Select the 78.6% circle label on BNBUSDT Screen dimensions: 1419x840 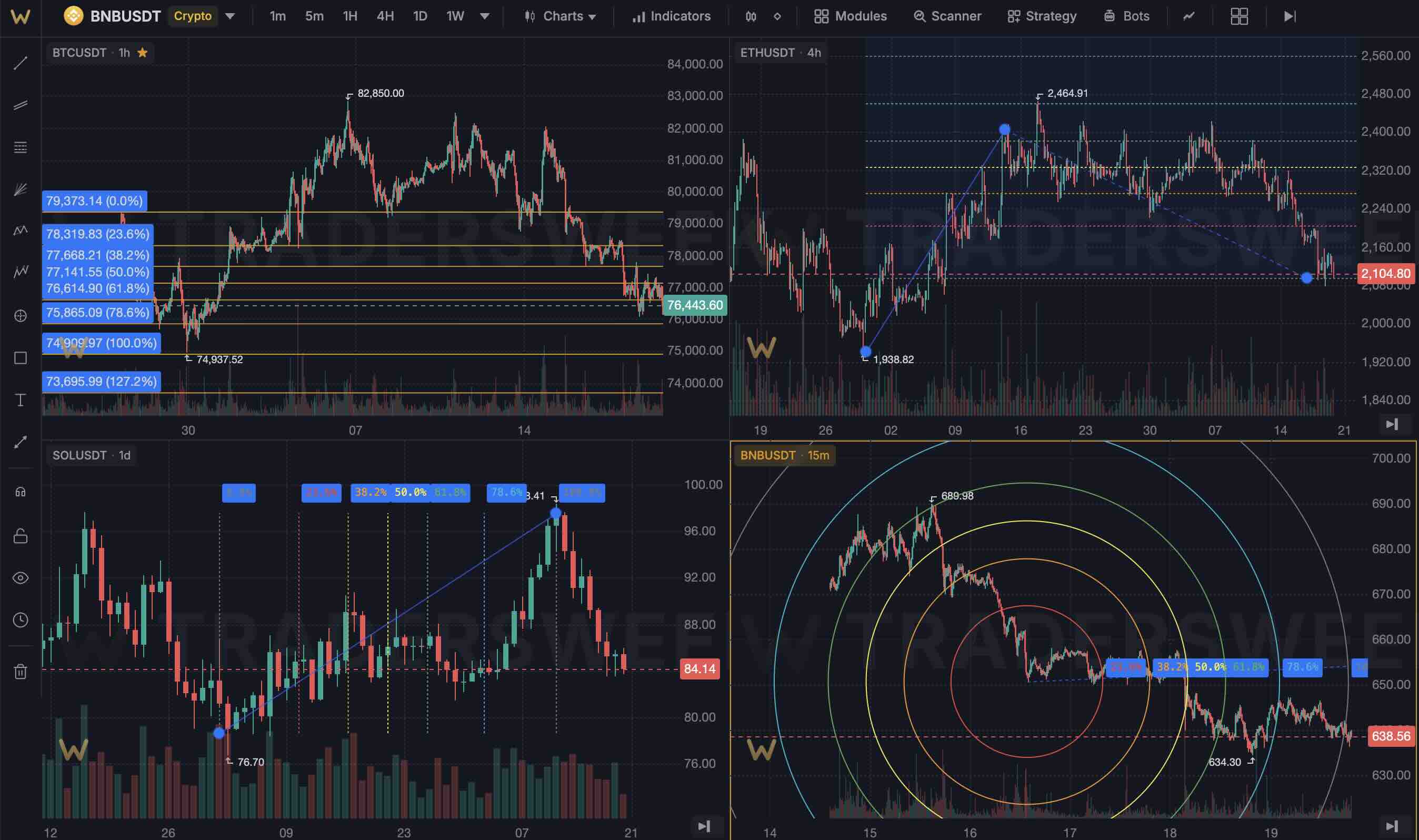point(1302,667)
